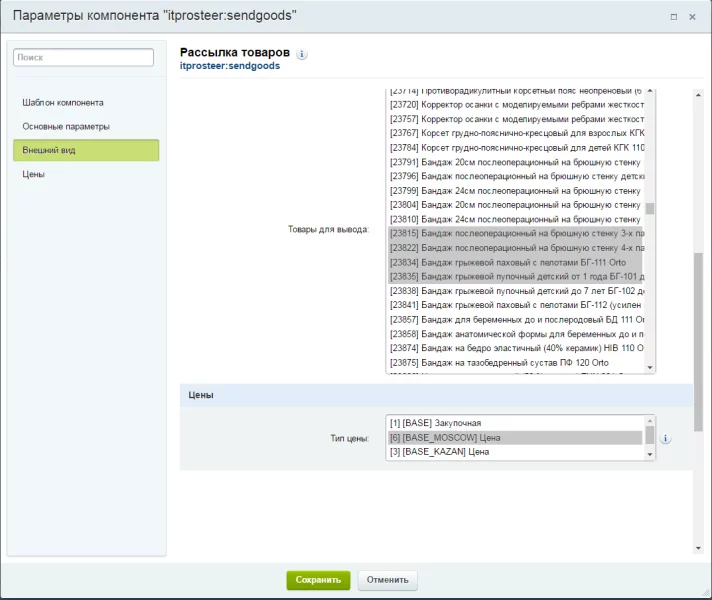Select price type [1] [BASE] Закупочная
Screen dimensions: 712x600
click(x=515, y=423)
